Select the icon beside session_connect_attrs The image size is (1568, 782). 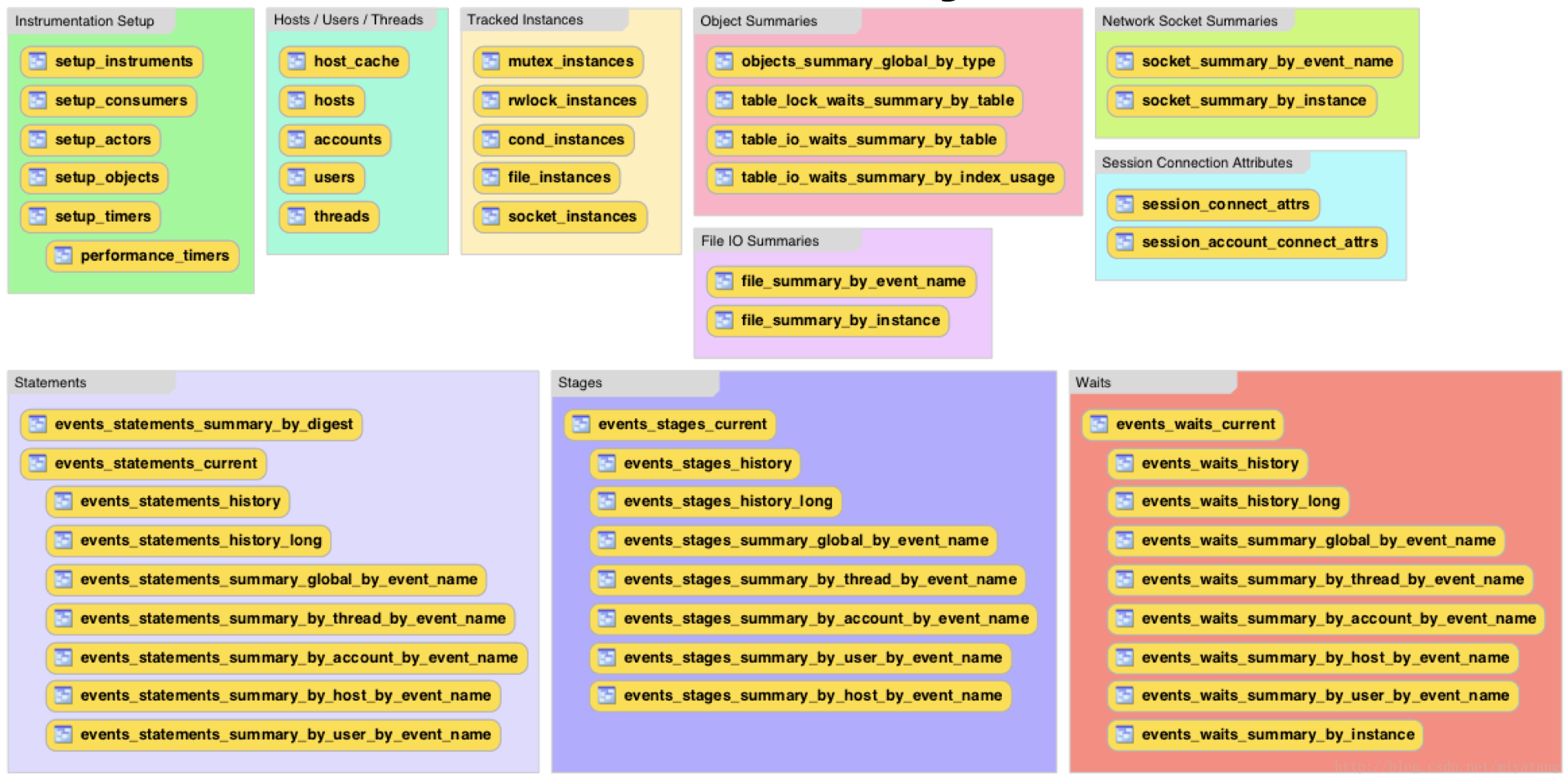point(1124,204)
